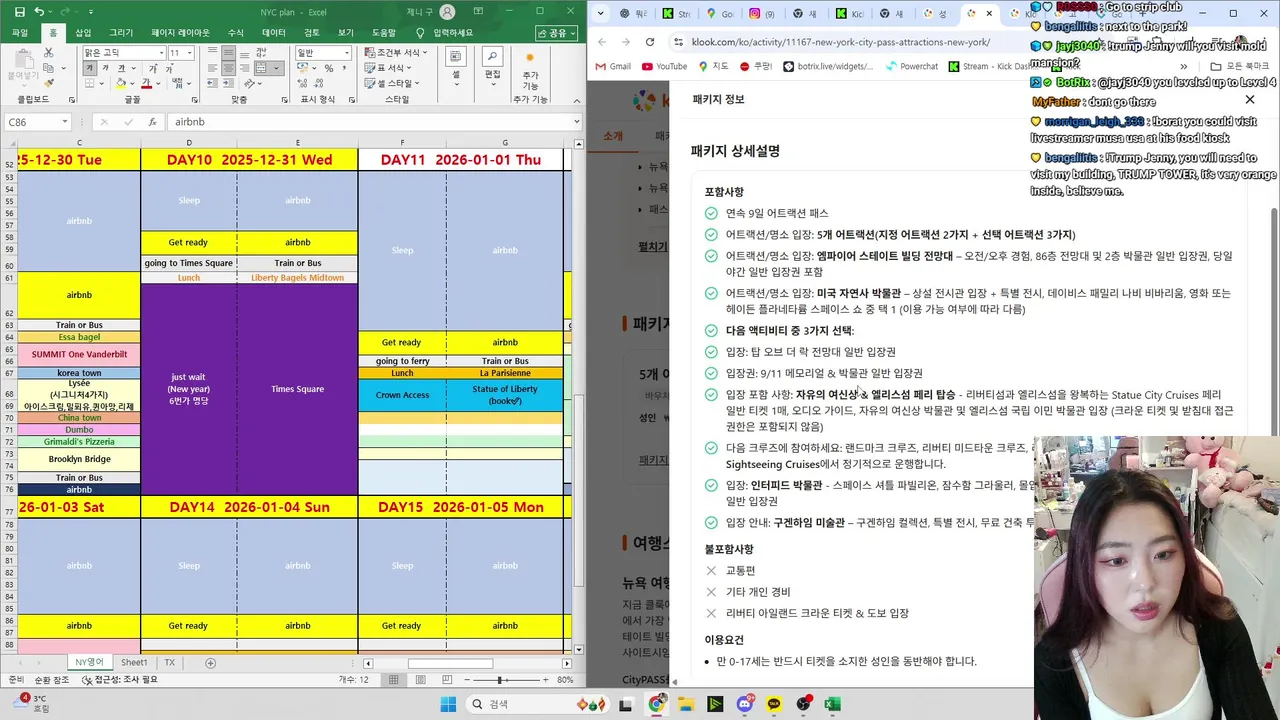The width and height of the screenshot is (1280, 720).
Task: Close the package info popup
Action: coord(1249,100)
